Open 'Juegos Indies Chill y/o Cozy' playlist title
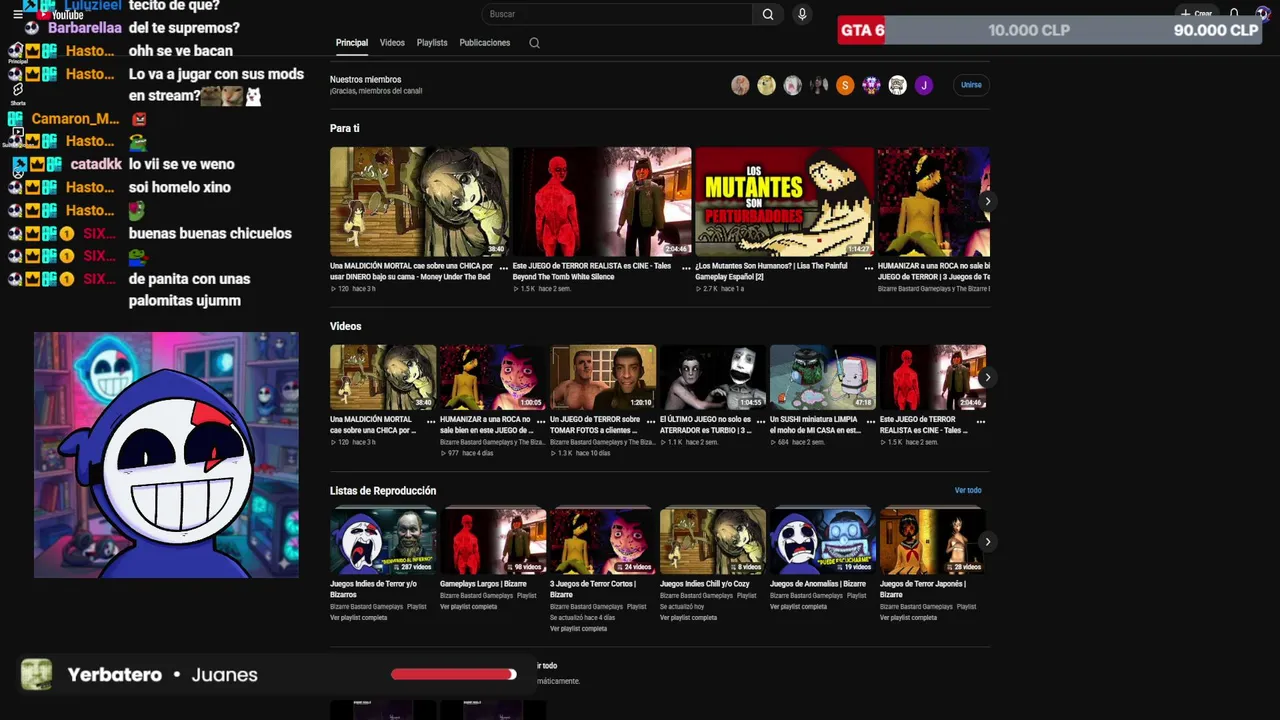 705,584
